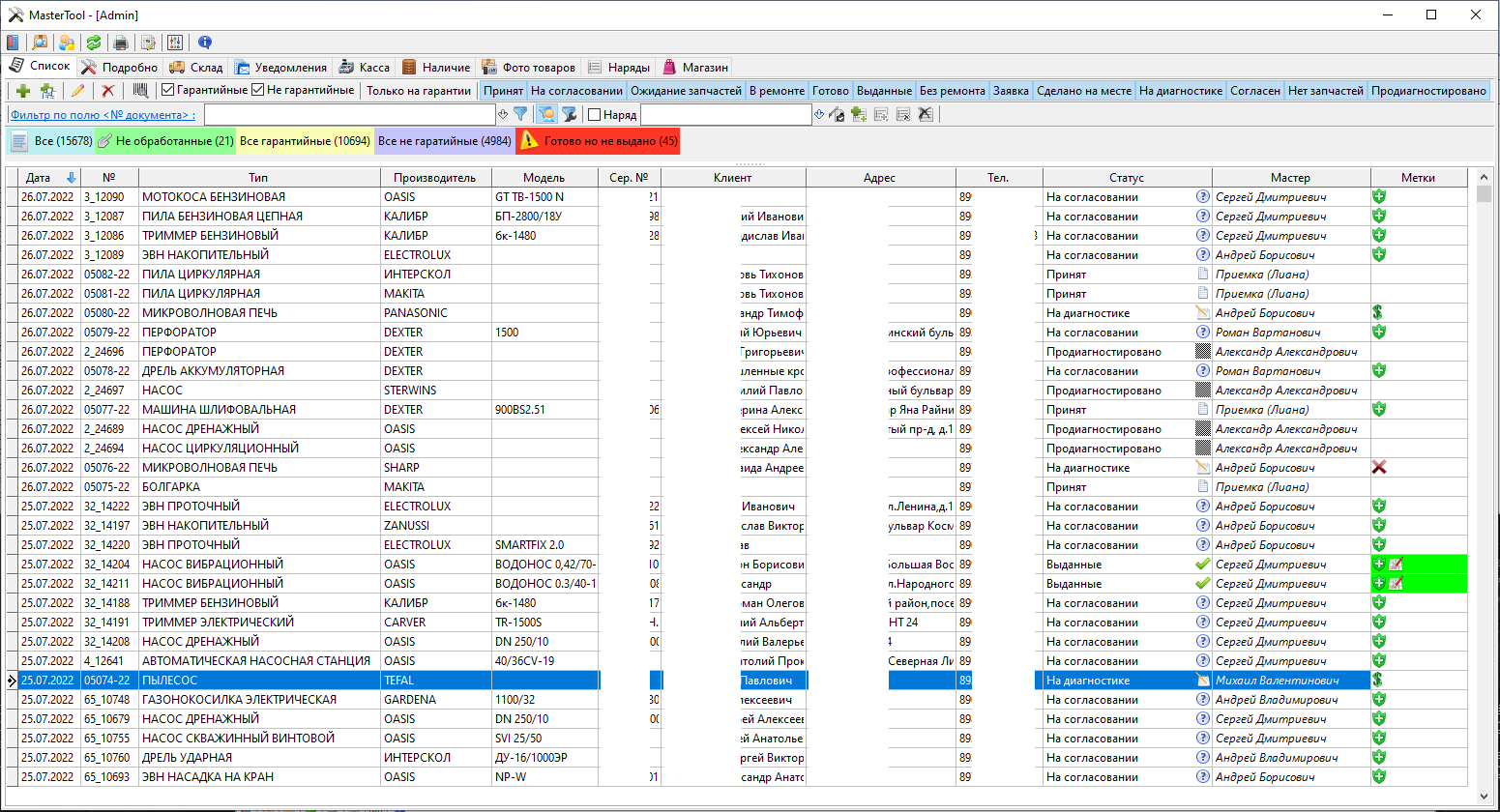The image size is (1500, 812).
Task: Click the blue info icon in top toolbar
Action: pos(204,43)
